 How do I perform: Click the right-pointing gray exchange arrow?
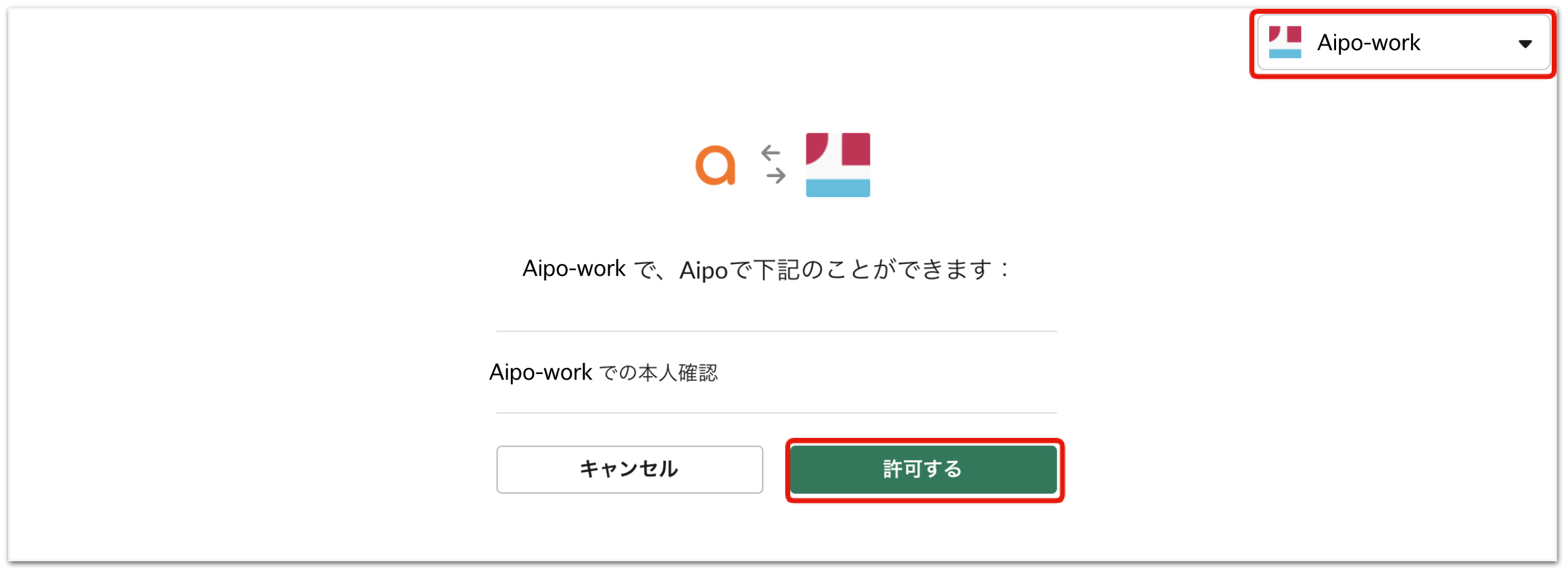[x=776, y=176]
